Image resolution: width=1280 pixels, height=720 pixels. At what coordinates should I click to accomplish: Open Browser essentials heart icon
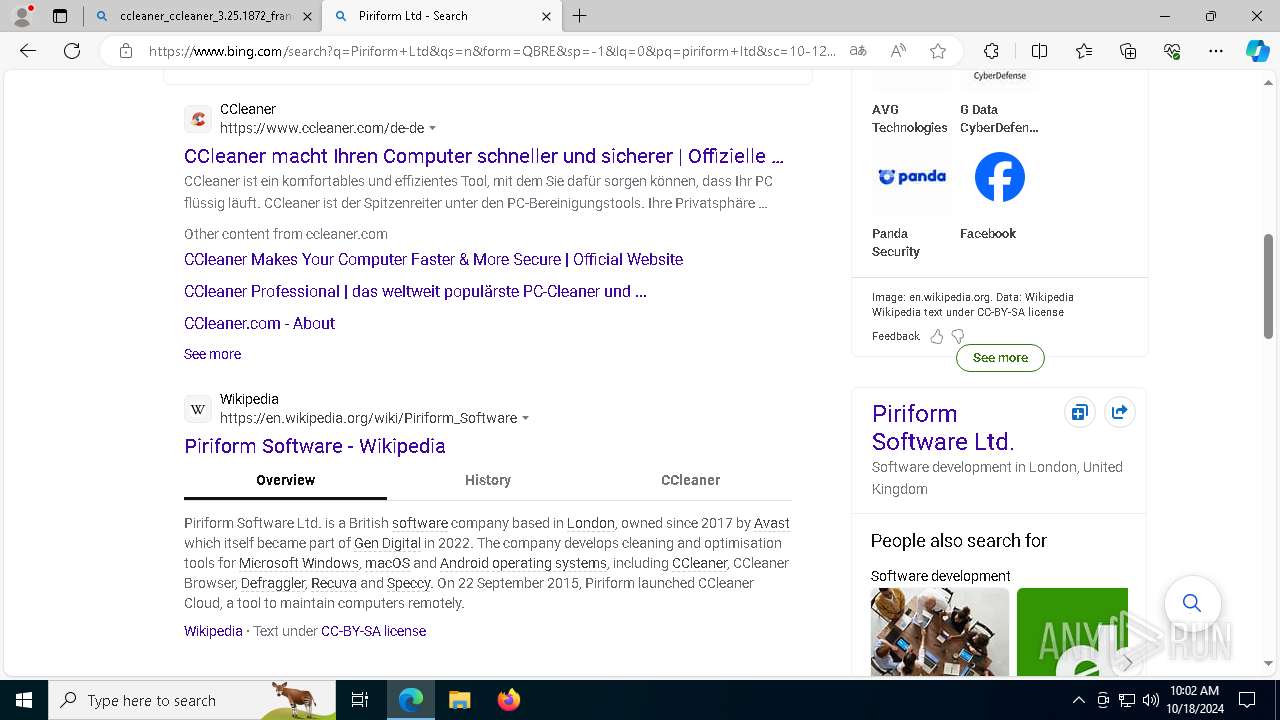click(1172, 51)
